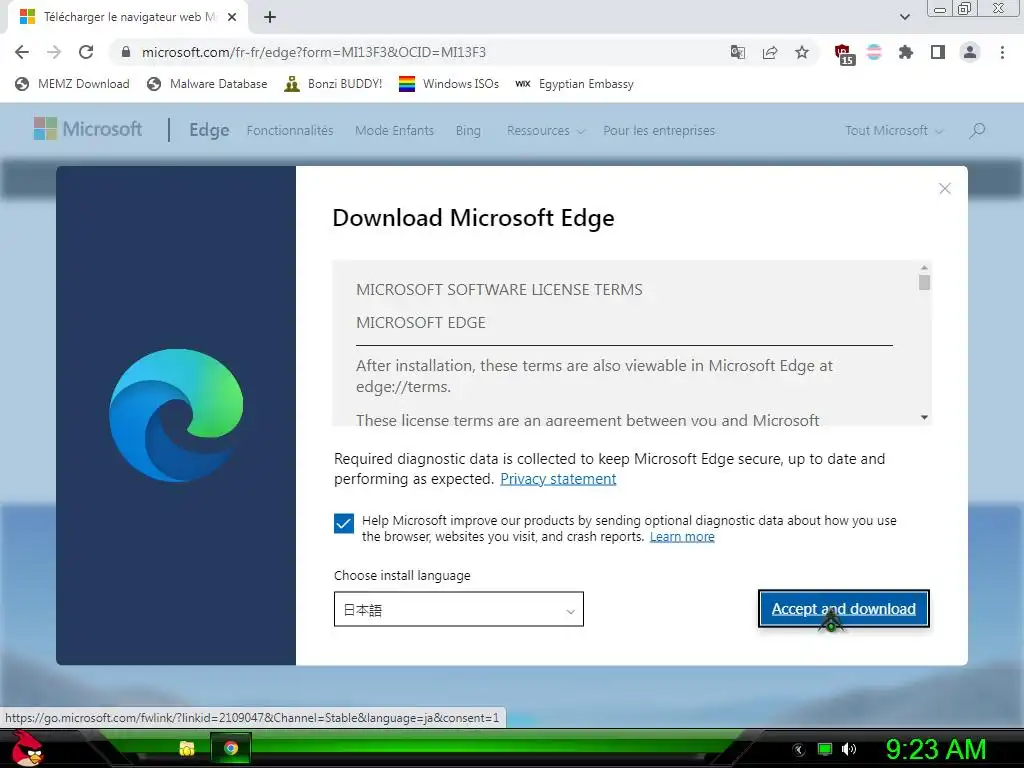Go back to the previous page
This screenshot has height=768, width=1024.
(22, 52)
